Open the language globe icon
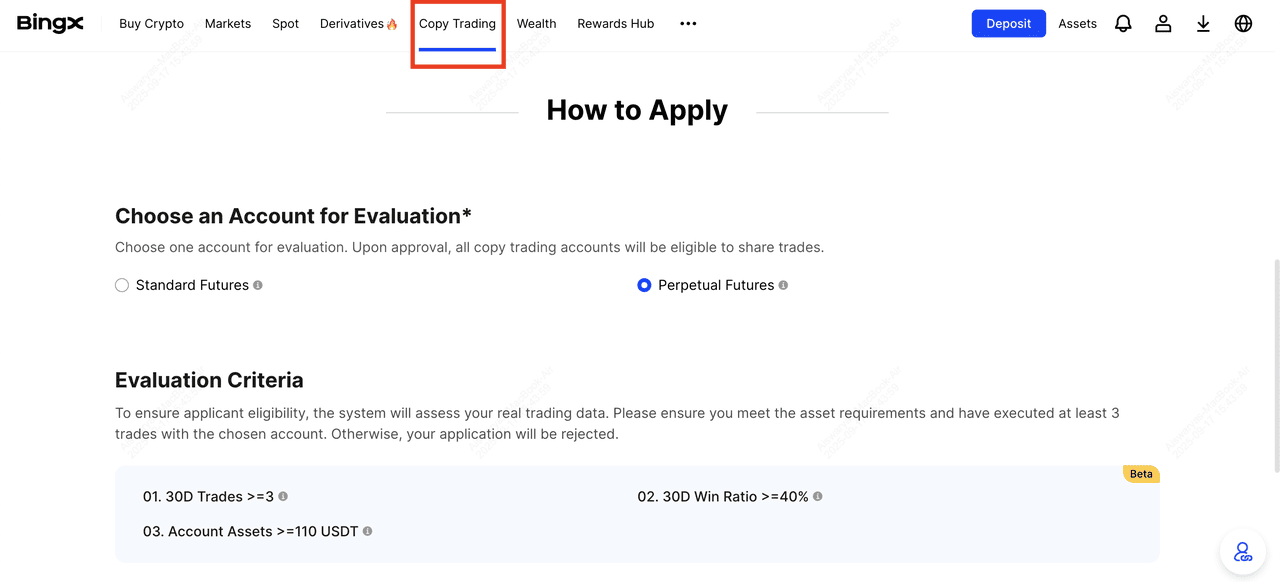The width and height of the screenshot is (1280, 582). 1243,24
